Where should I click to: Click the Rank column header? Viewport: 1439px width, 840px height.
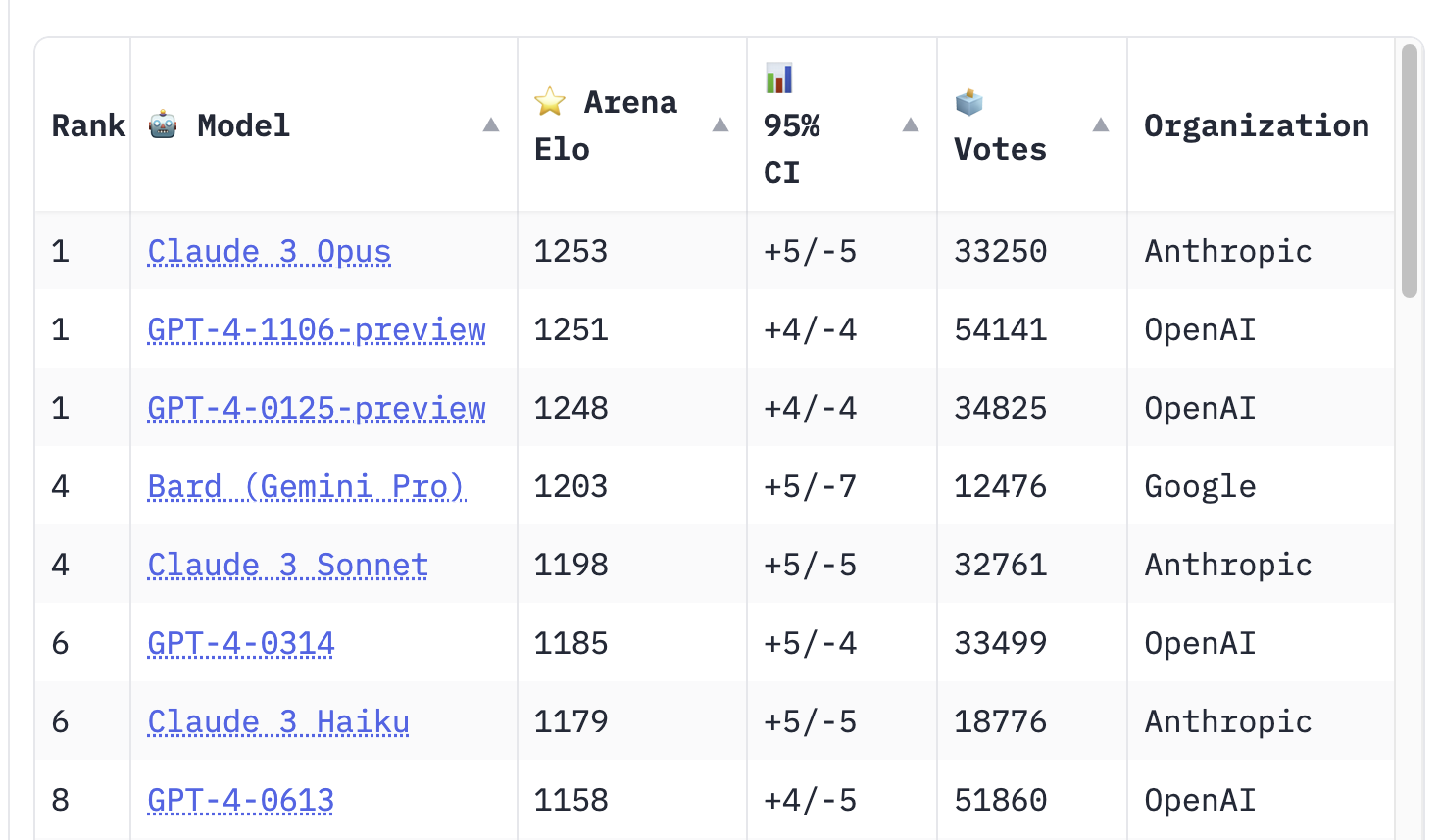pos(87,125)
